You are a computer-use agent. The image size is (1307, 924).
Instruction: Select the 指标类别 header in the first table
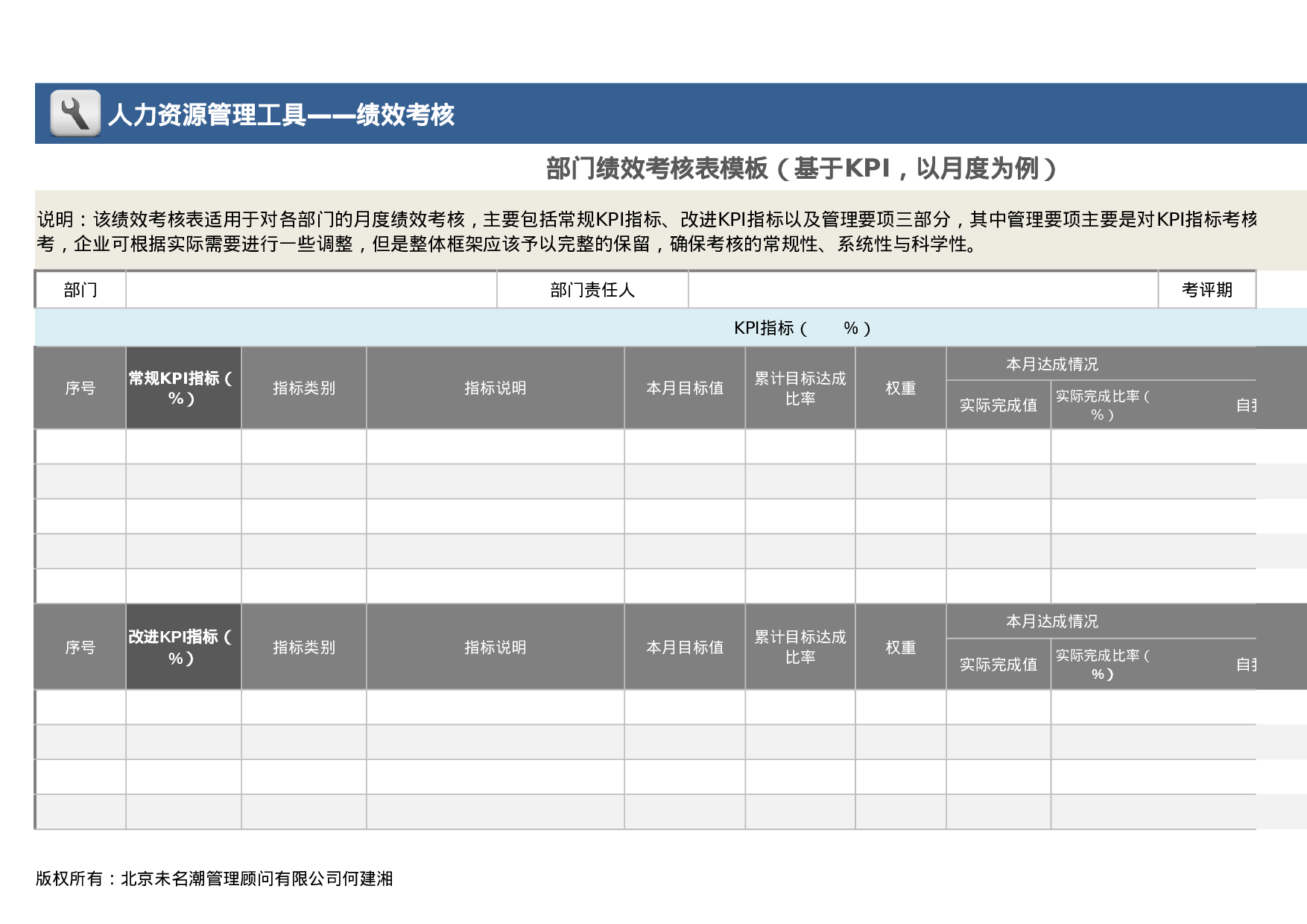[304, 389]
